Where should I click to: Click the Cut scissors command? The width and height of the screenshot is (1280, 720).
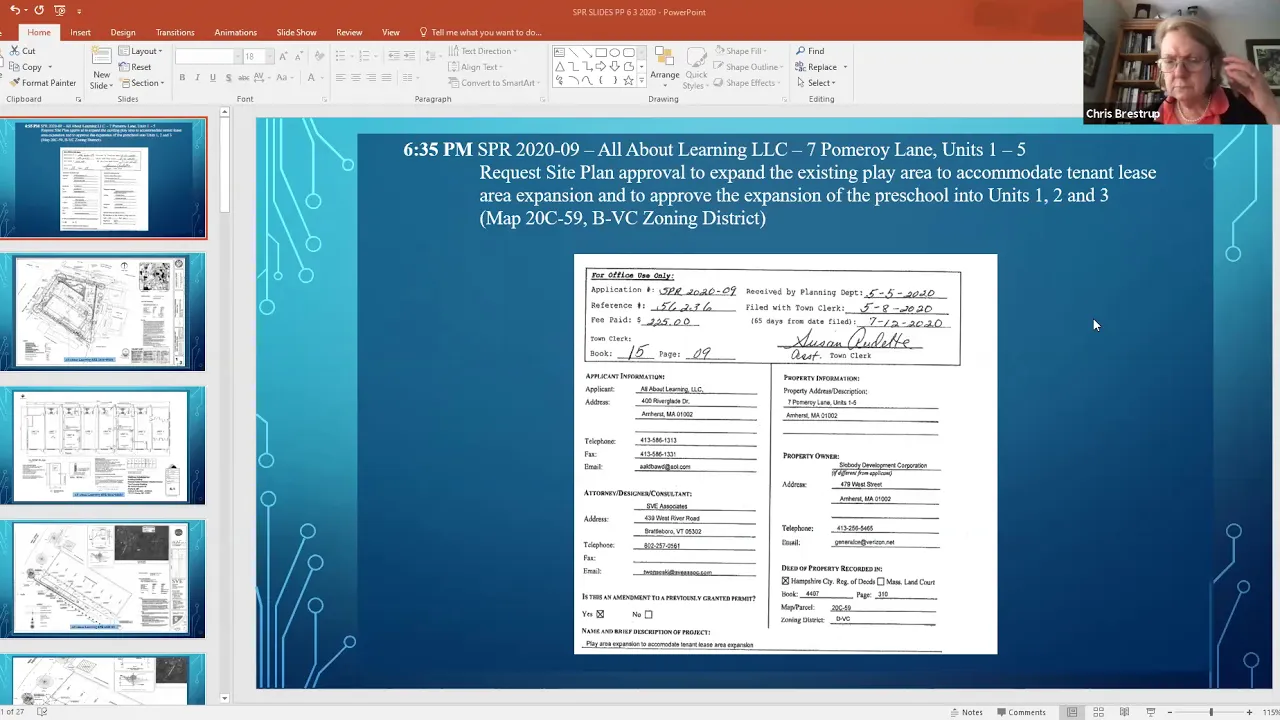coord(22,51)
